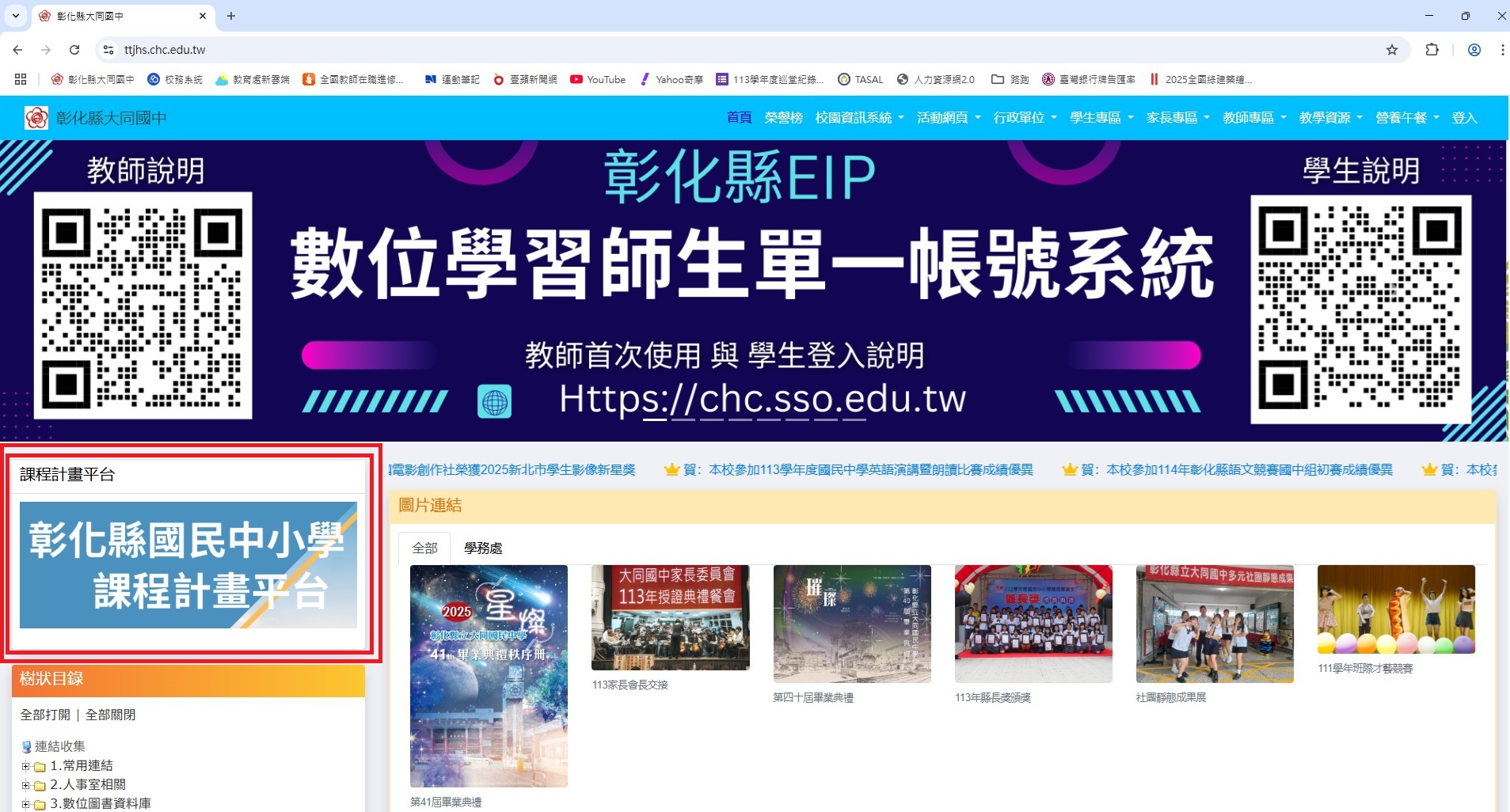Image resolution: width=1510 pixels, height=812 pixels.
Task: Click the site information icon in address bar
Action: pos(108,50)
